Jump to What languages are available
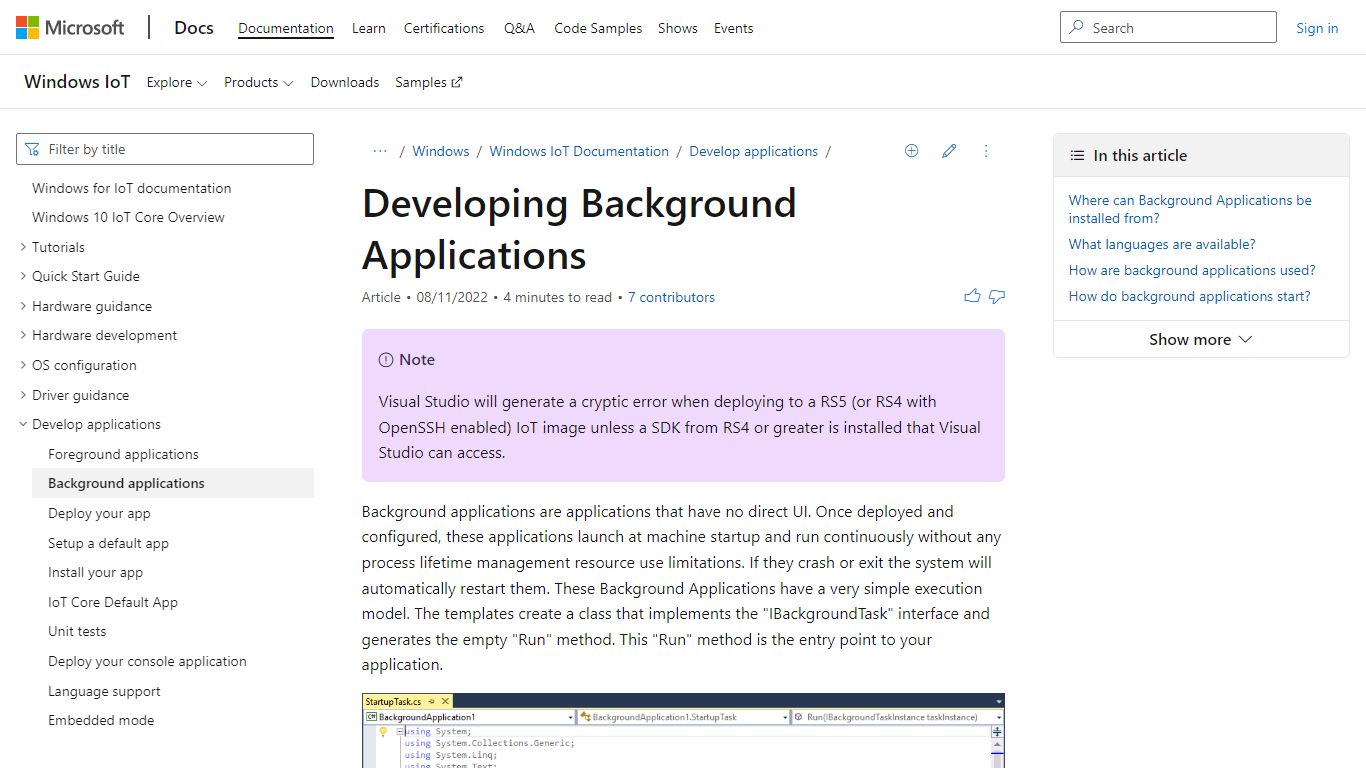 click(1162, 244)
